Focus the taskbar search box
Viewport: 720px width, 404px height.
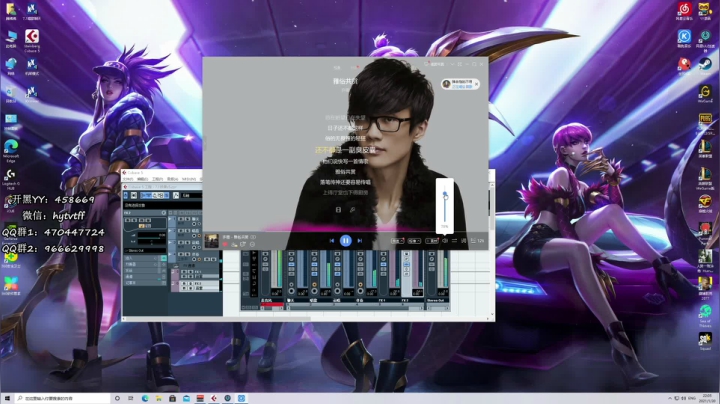pos(62,398)
